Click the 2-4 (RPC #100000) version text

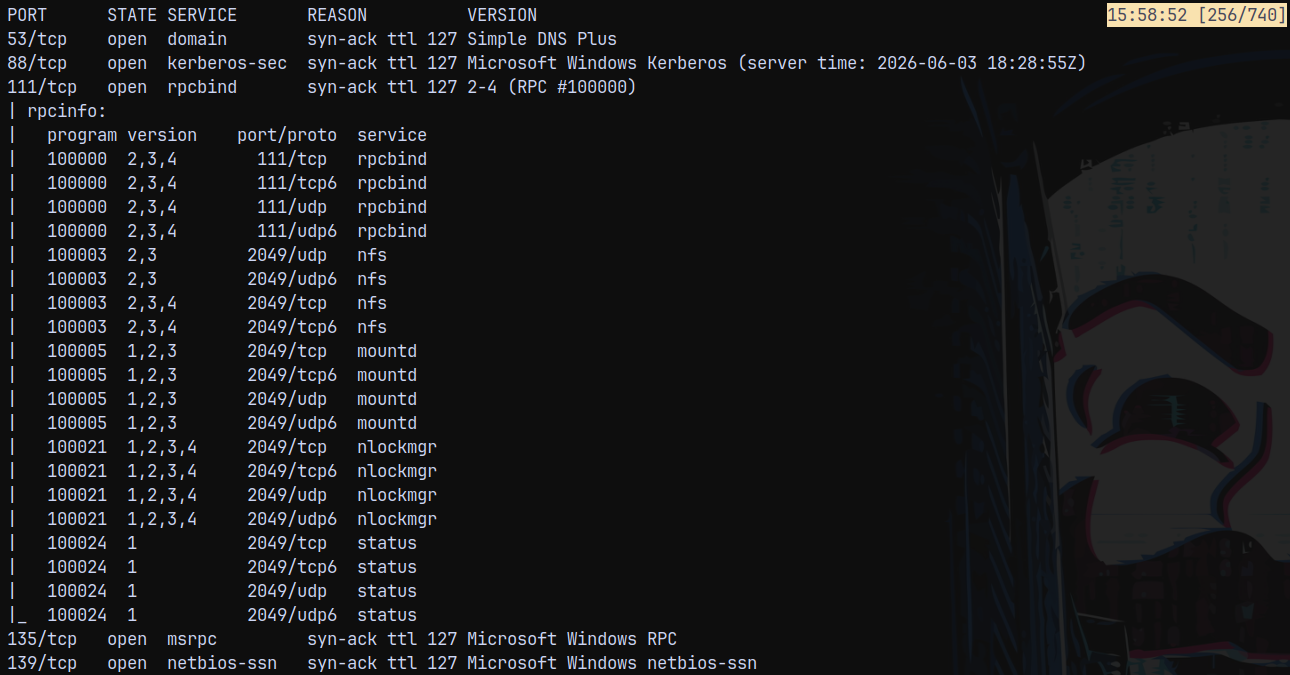coord(552,87)
